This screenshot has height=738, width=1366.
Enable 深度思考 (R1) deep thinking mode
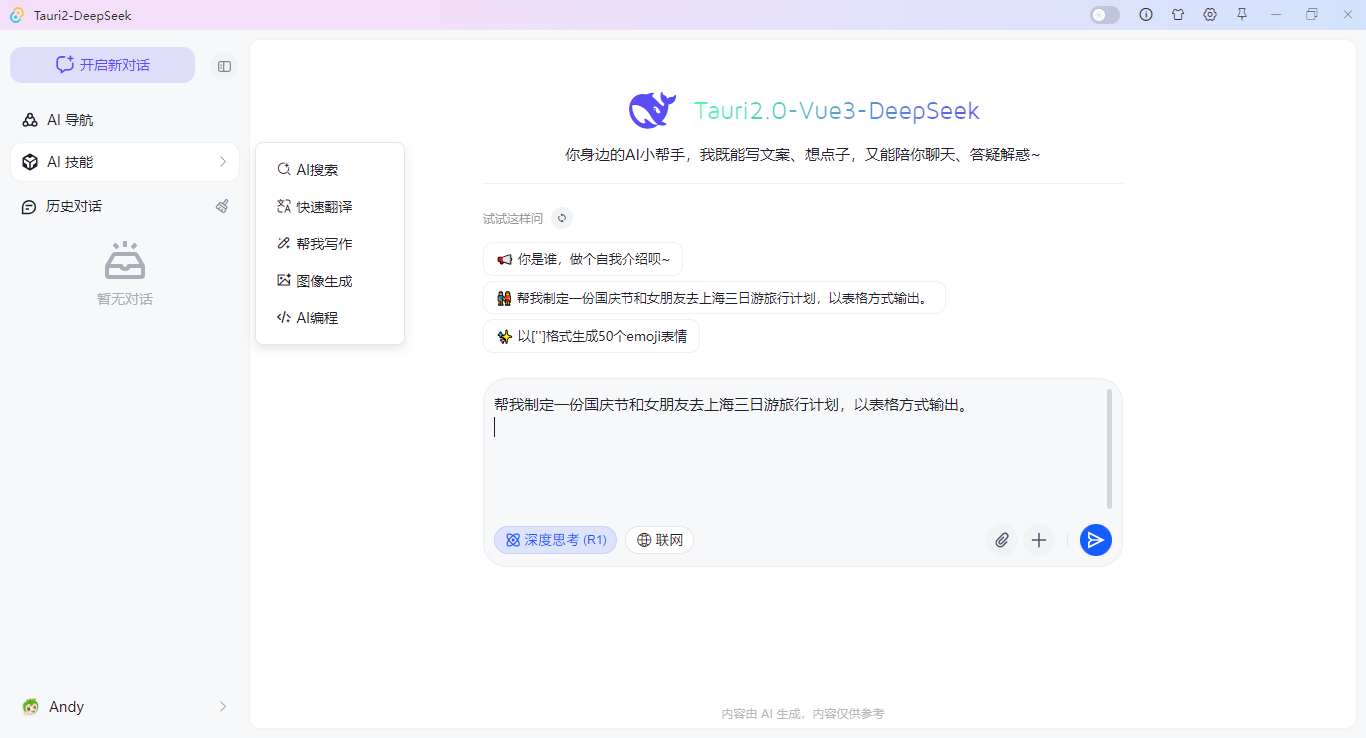coord(555,539)
